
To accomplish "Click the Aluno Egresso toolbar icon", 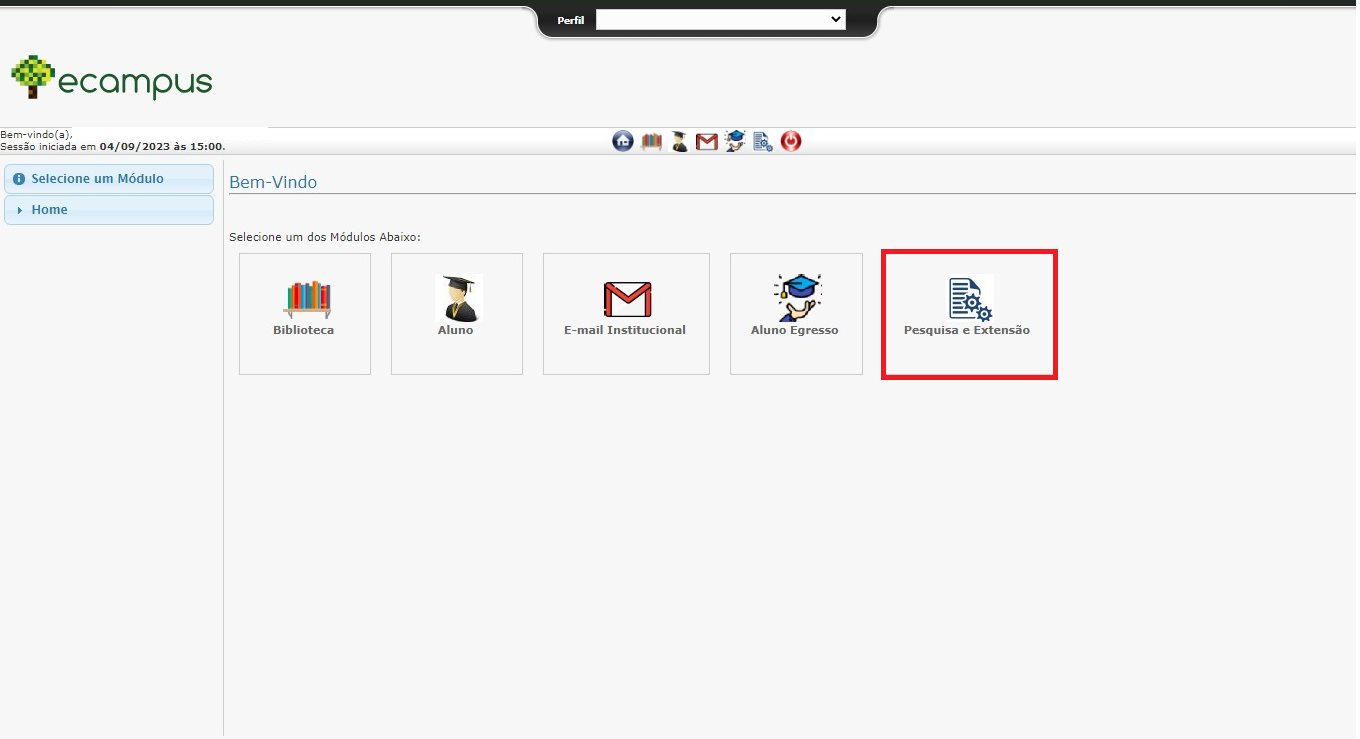I will 735,142.
